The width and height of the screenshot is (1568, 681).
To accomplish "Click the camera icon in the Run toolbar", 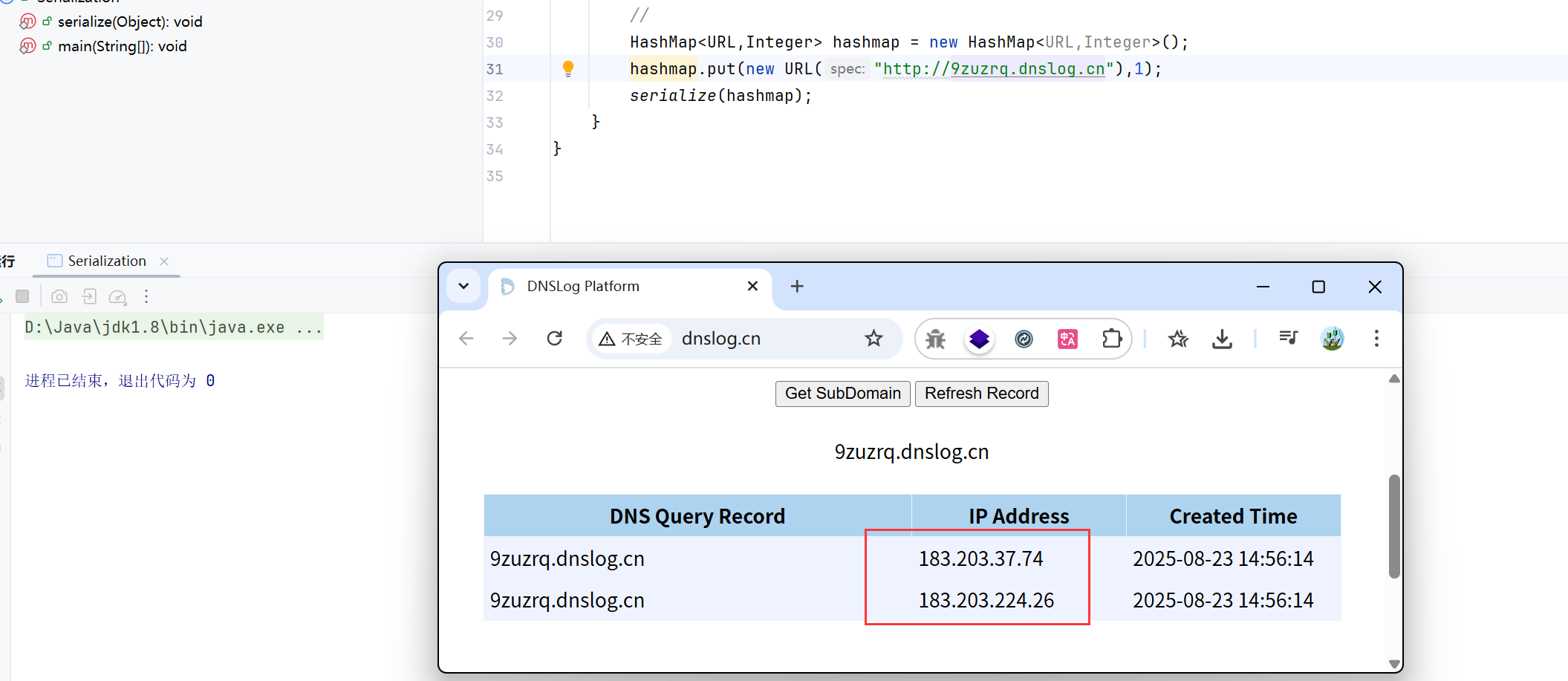I will [x=59, y=297].
